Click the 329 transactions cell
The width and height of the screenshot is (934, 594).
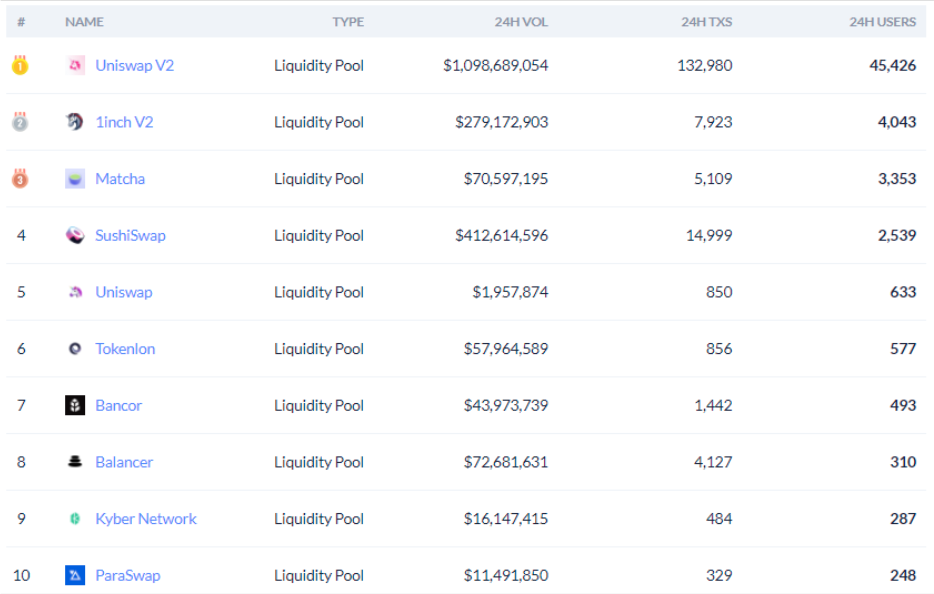point(719,575)
